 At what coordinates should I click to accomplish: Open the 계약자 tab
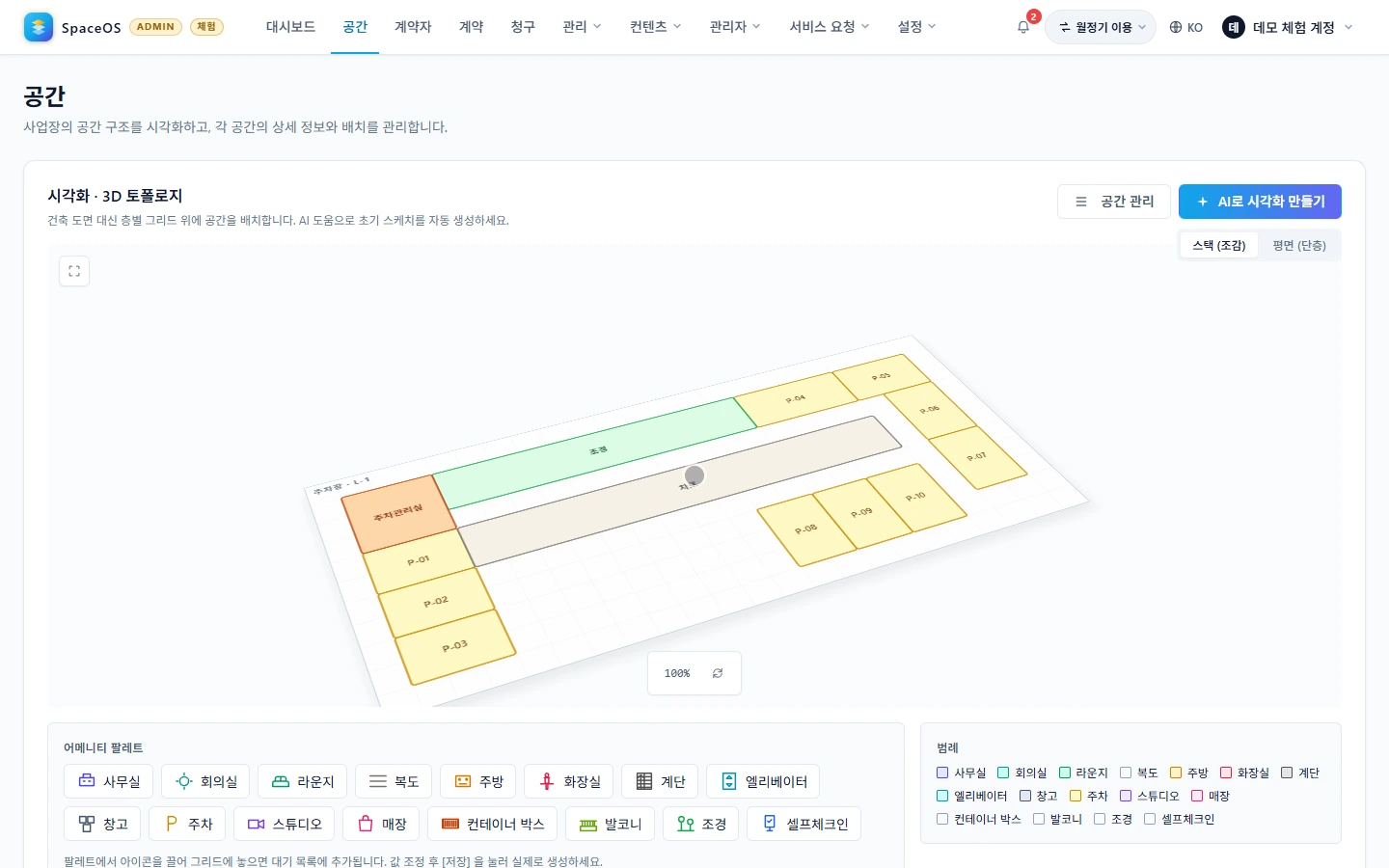point(413,27)
